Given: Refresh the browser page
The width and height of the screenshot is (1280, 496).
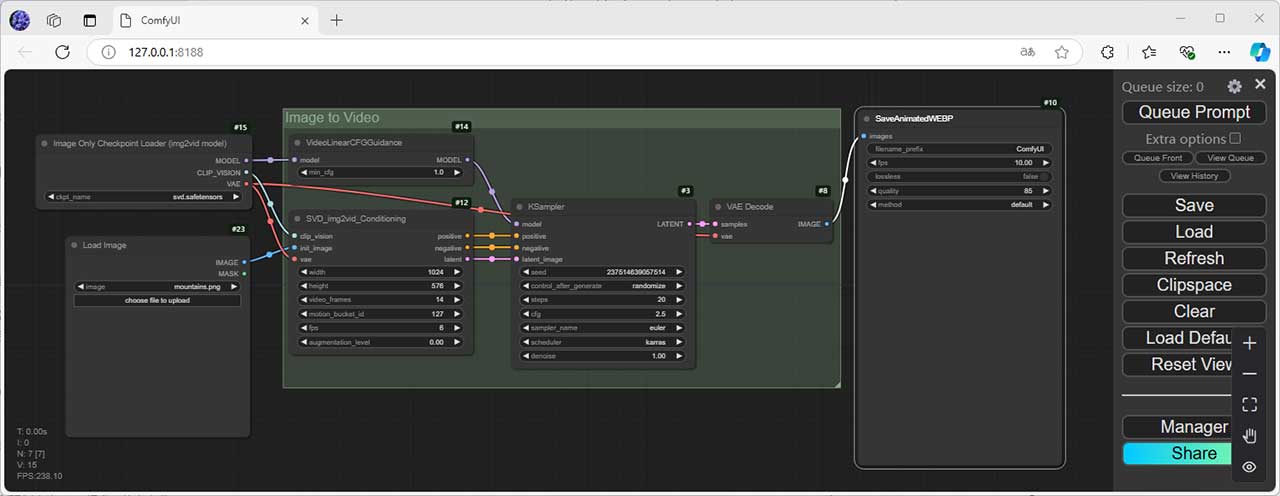Looking at the screenshot, I should pos(62,52).
